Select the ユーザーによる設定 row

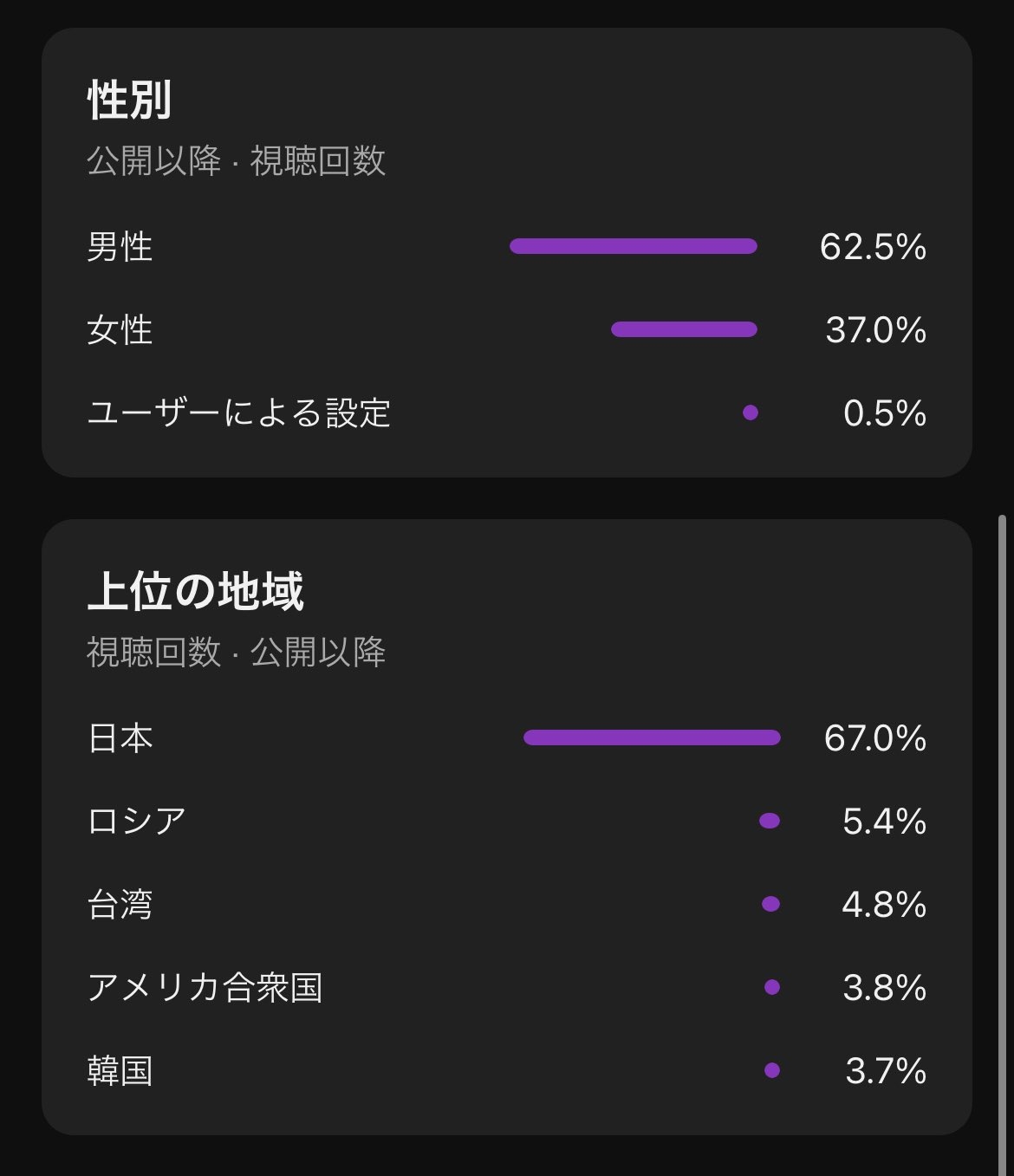click(x=507, y=413)
